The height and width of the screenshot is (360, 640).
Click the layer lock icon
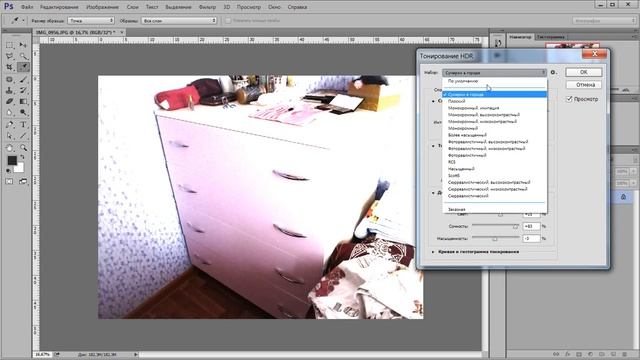[623, 197]
